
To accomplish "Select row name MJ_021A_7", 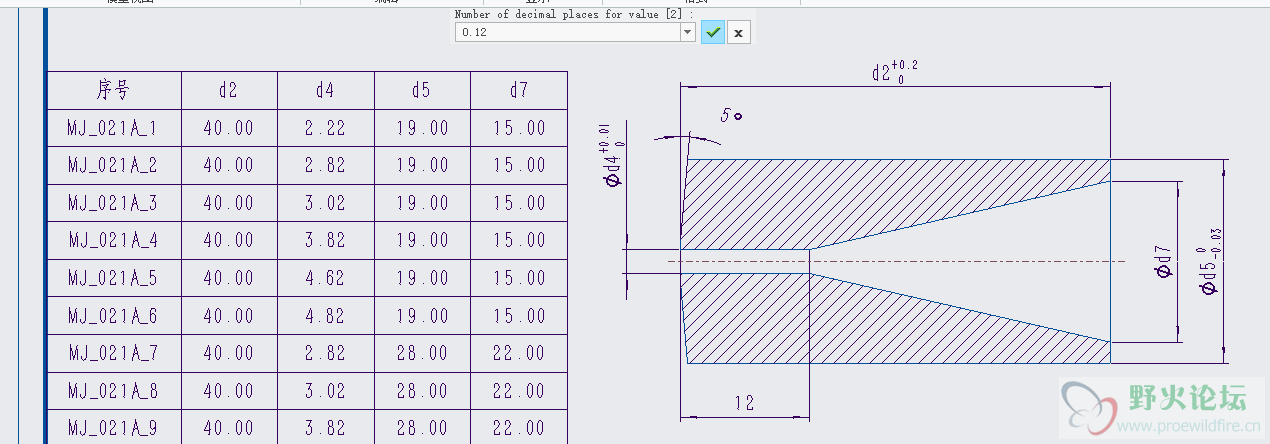I will tap(114, 353).
